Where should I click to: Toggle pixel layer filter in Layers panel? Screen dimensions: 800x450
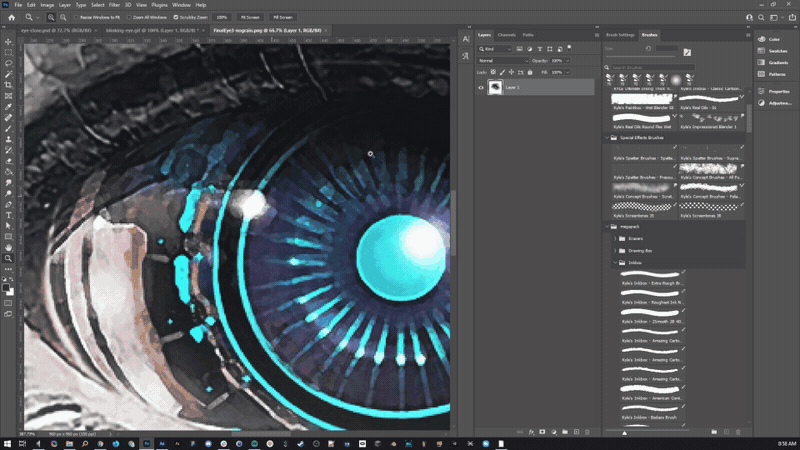(519, 49)
